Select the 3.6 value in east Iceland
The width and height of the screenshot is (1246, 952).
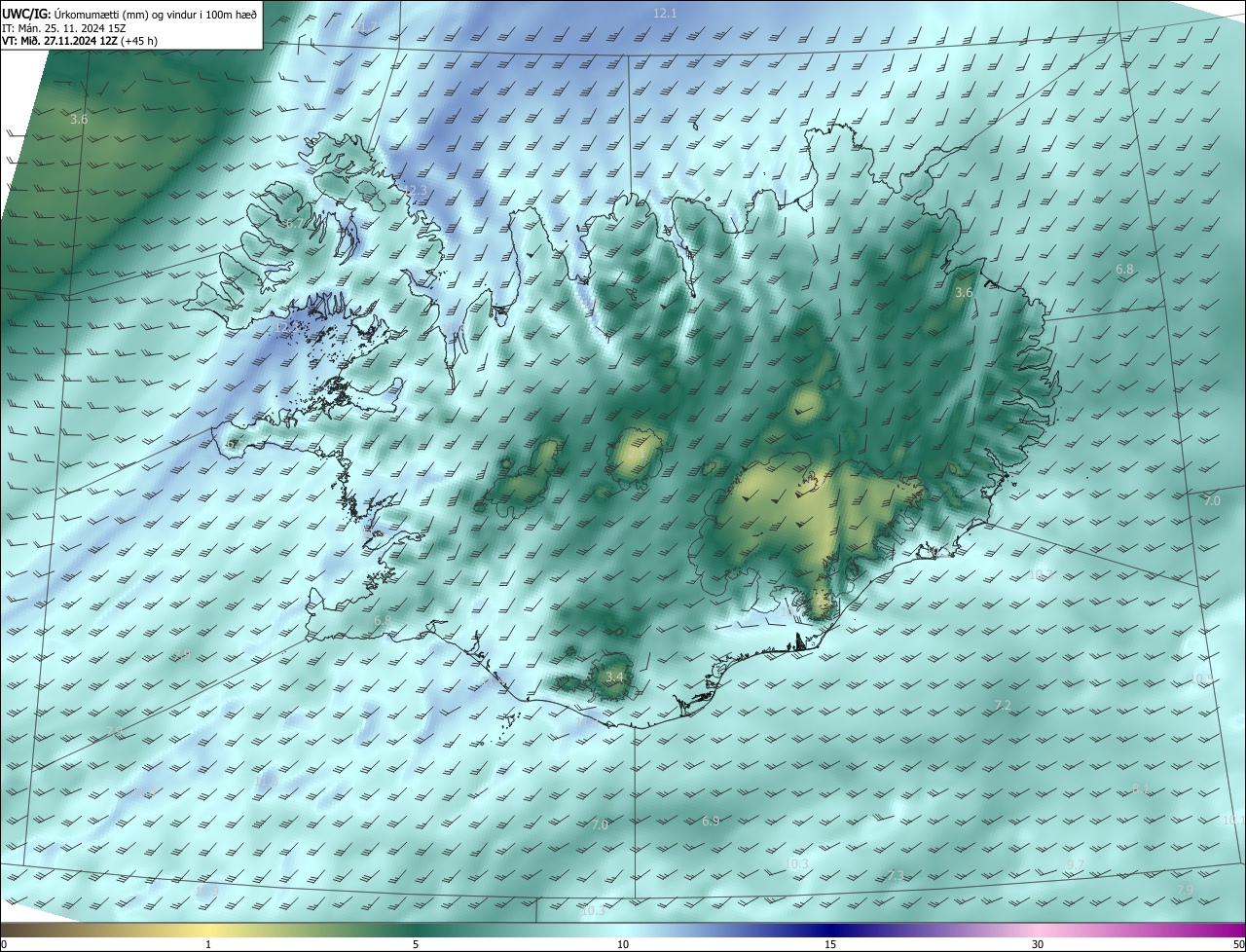[x=964, y=292]
